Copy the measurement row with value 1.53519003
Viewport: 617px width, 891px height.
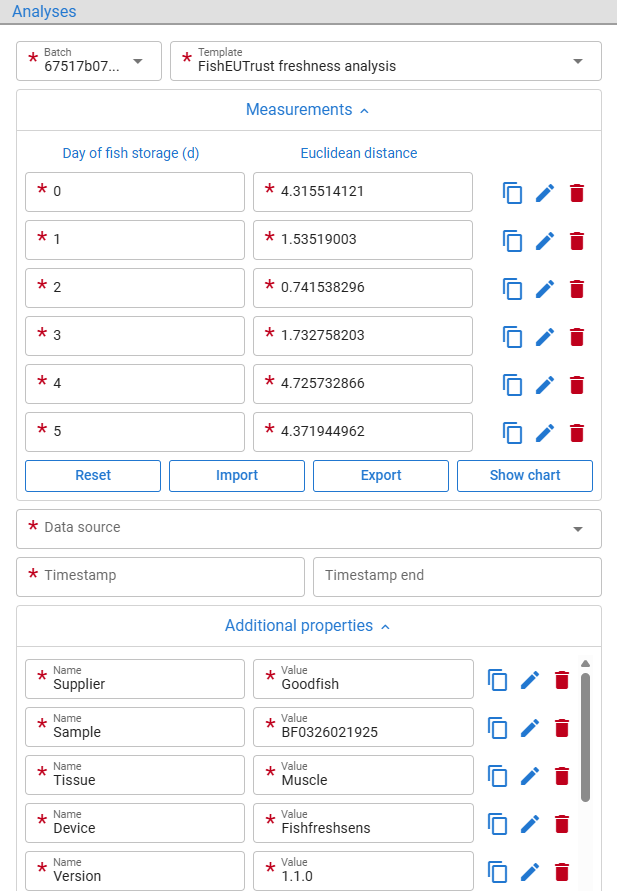pos(512,241)
